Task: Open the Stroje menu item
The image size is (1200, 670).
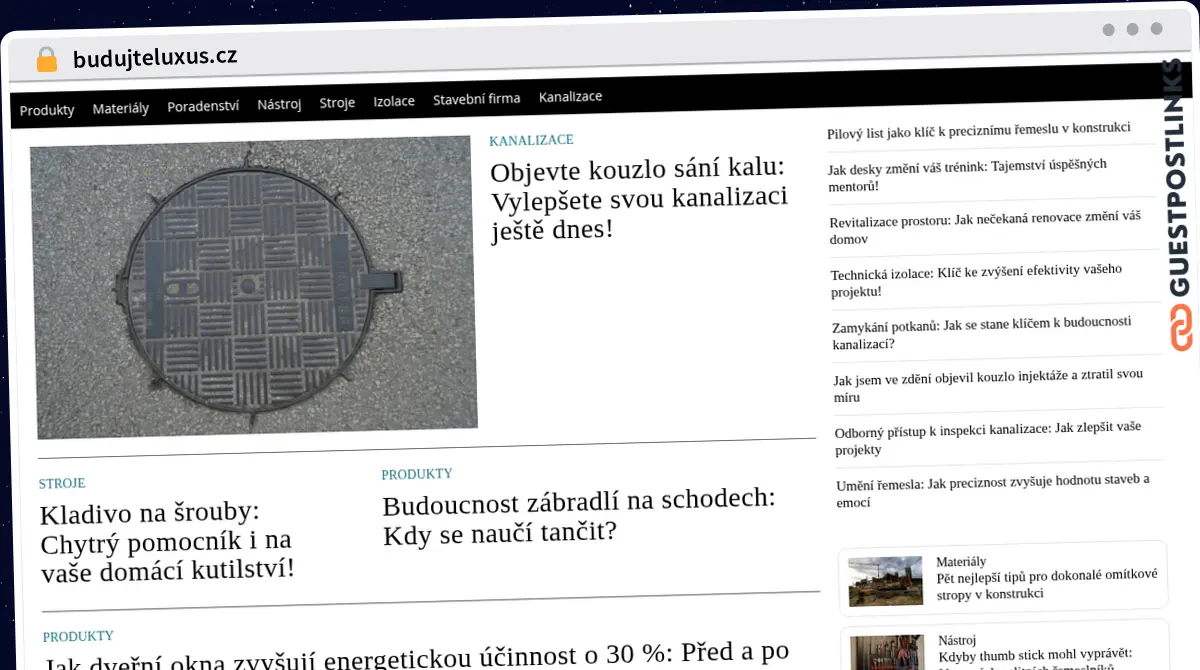Action: click(337, 103)
